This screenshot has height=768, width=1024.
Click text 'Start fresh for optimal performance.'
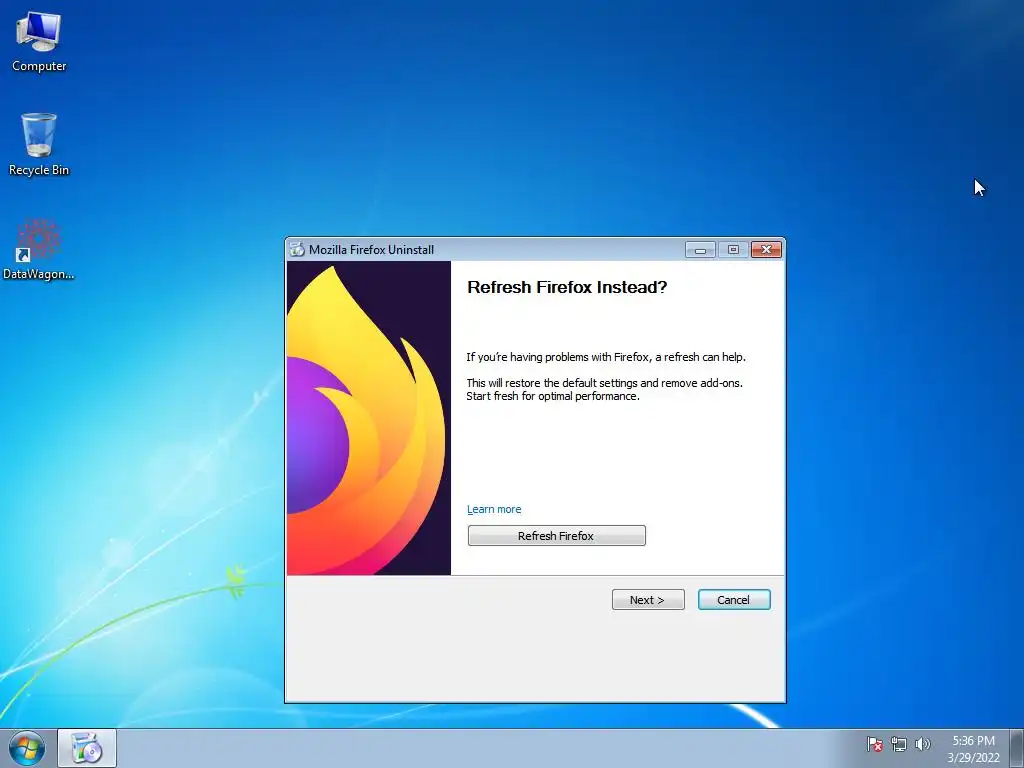[x=552, y=396]
